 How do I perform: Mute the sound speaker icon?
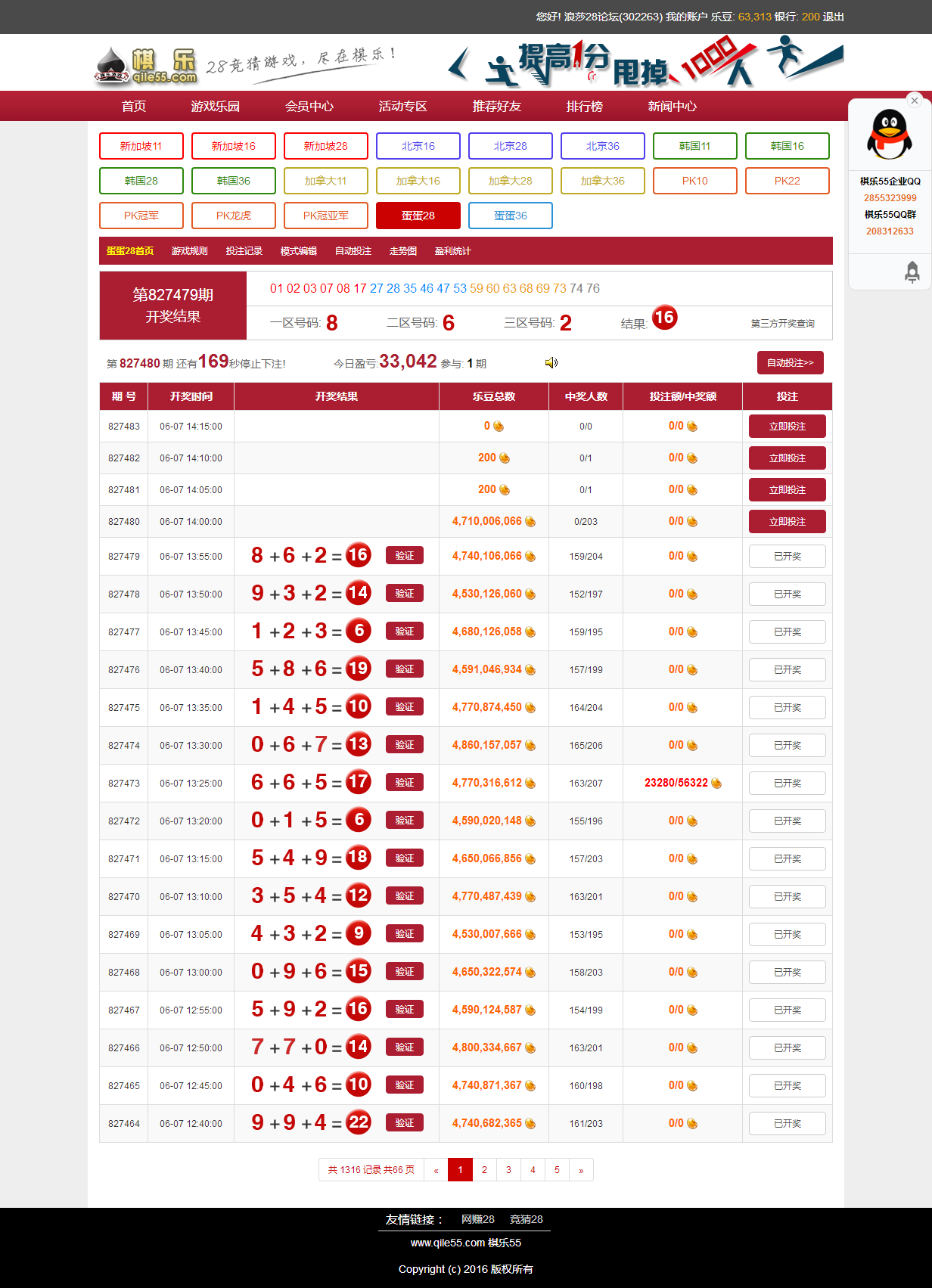(x=551, y=363)
